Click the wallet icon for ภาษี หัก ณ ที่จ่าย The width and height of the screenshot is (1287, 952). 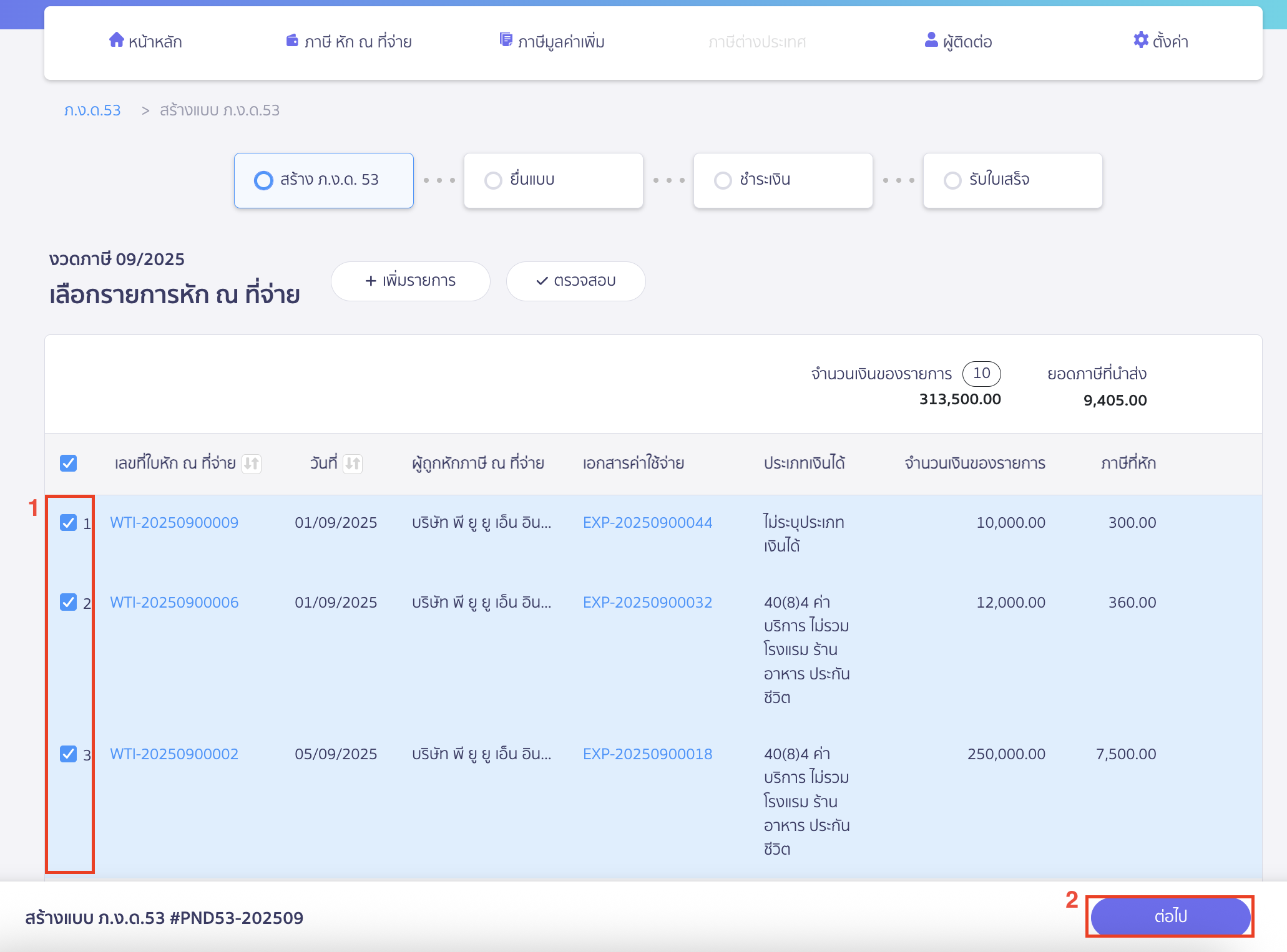291,41
